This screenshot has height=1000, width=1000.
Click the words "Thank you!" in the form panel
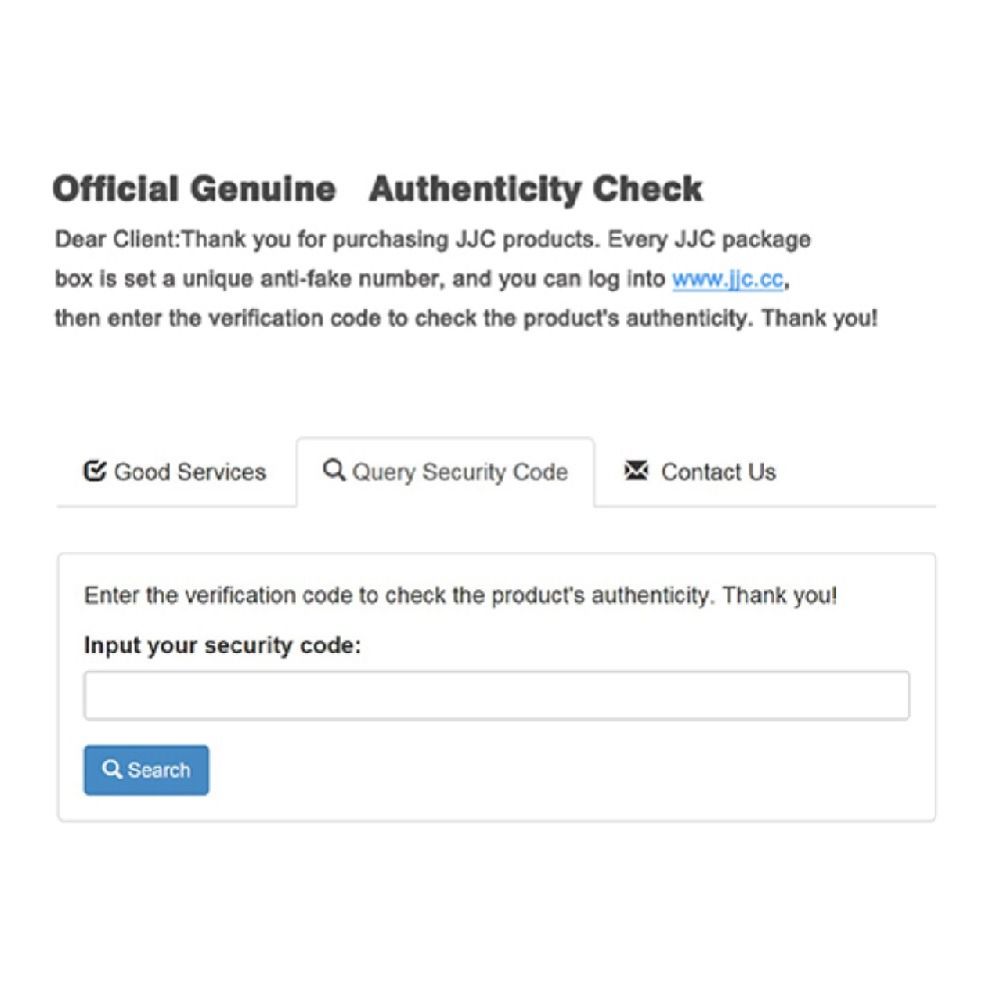[x=780, y=596]
